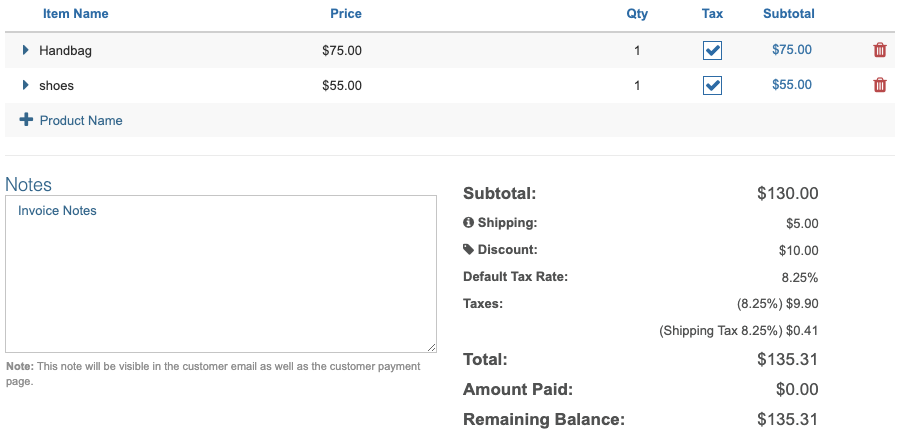Click the $5.00 shipping amount
The image size is (900, 440).
click(x=802, y=223)
